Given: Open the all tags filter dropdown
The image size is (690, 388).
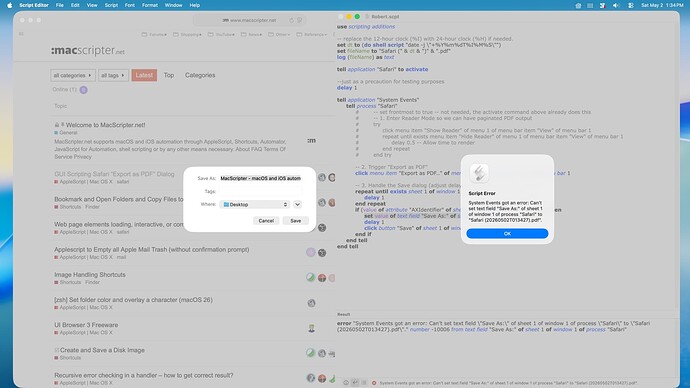Looking at the screenshot, I should (113, 75).
